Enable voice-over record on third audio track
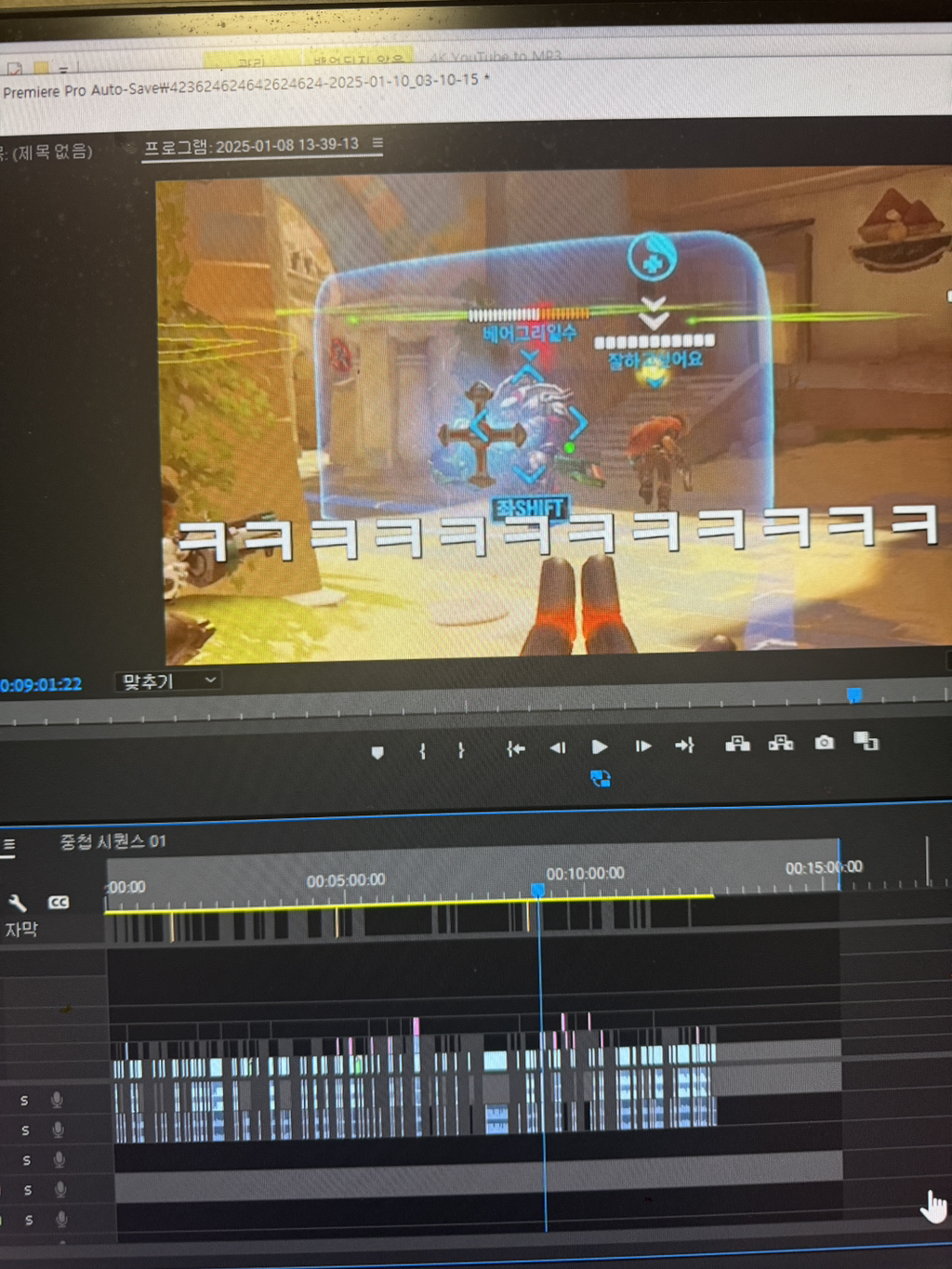The image size is (952, 1269). pos(59,1159)
